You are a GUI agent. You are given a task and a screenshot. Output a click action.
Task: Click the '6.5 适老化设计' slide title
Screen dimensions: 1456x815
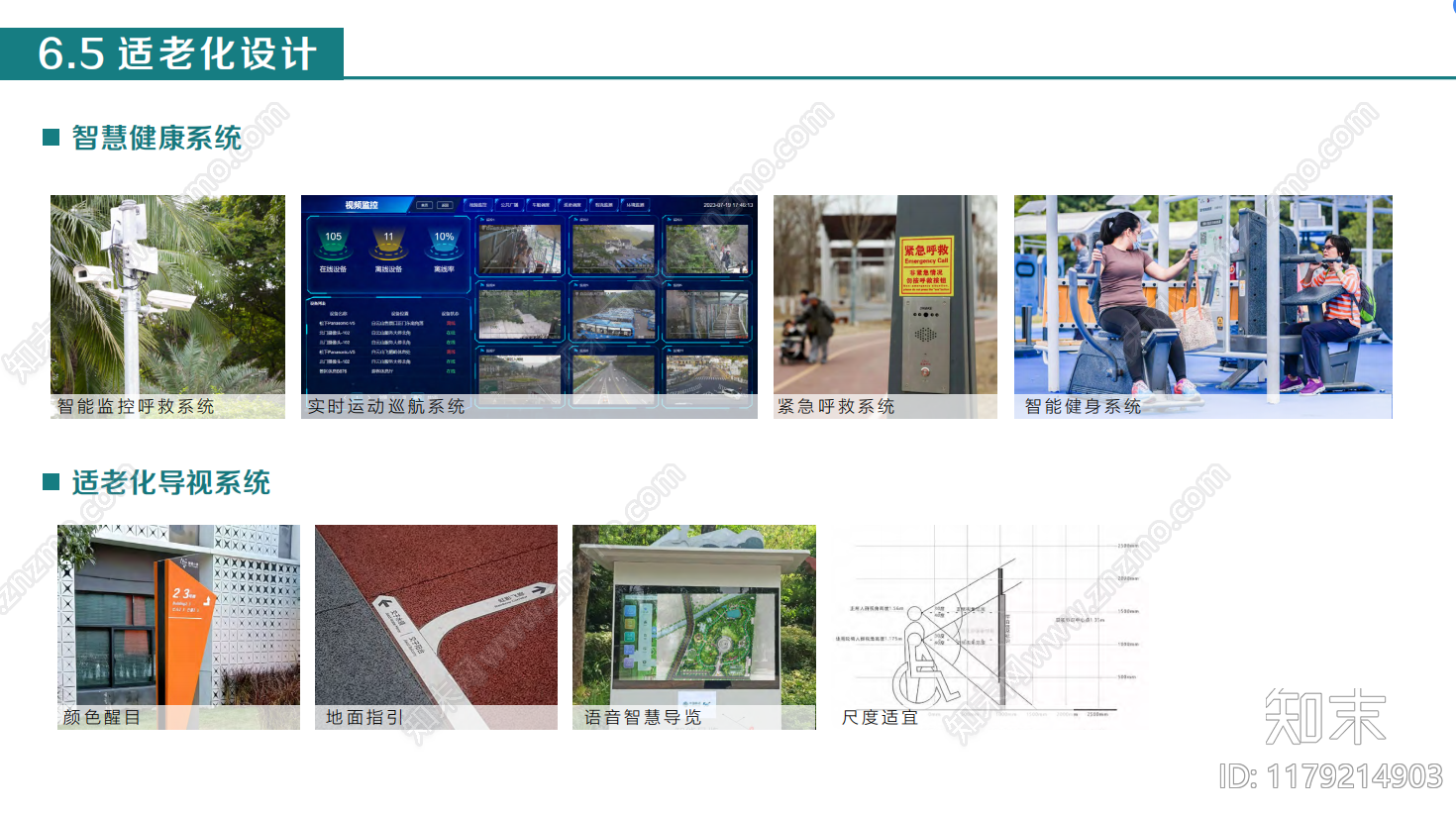coord(177,53)
